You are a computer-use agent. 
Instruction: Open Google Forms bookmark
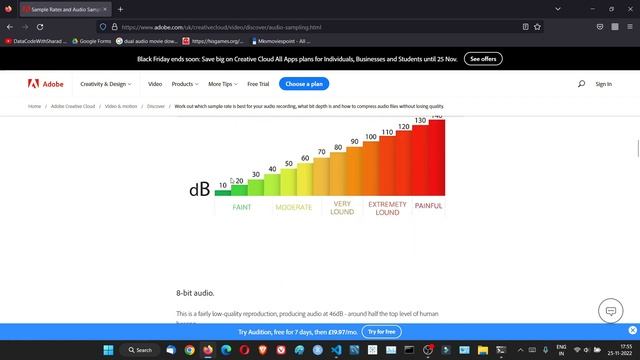point(91,41)
